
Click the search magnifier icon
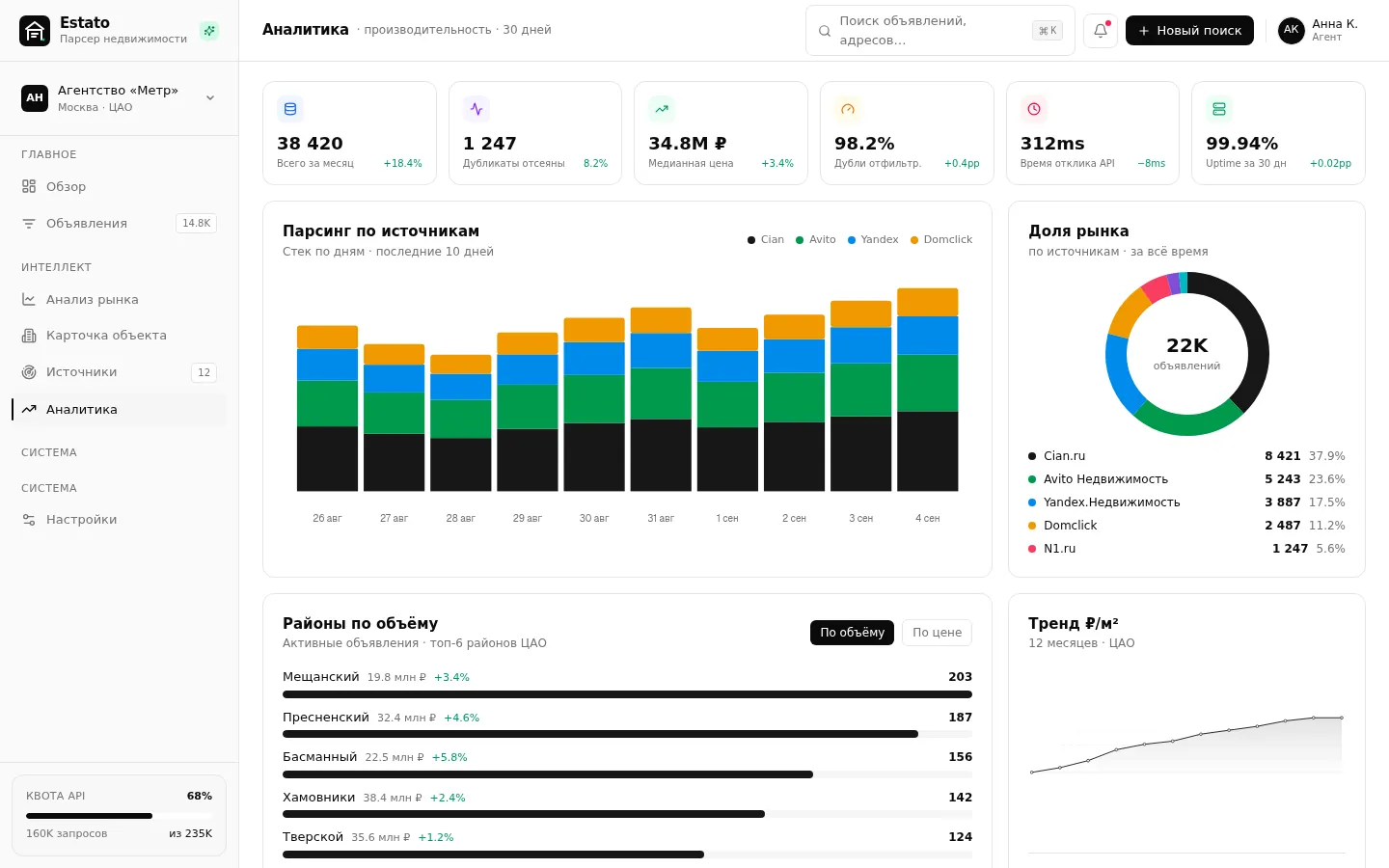[x=825, y=31]
